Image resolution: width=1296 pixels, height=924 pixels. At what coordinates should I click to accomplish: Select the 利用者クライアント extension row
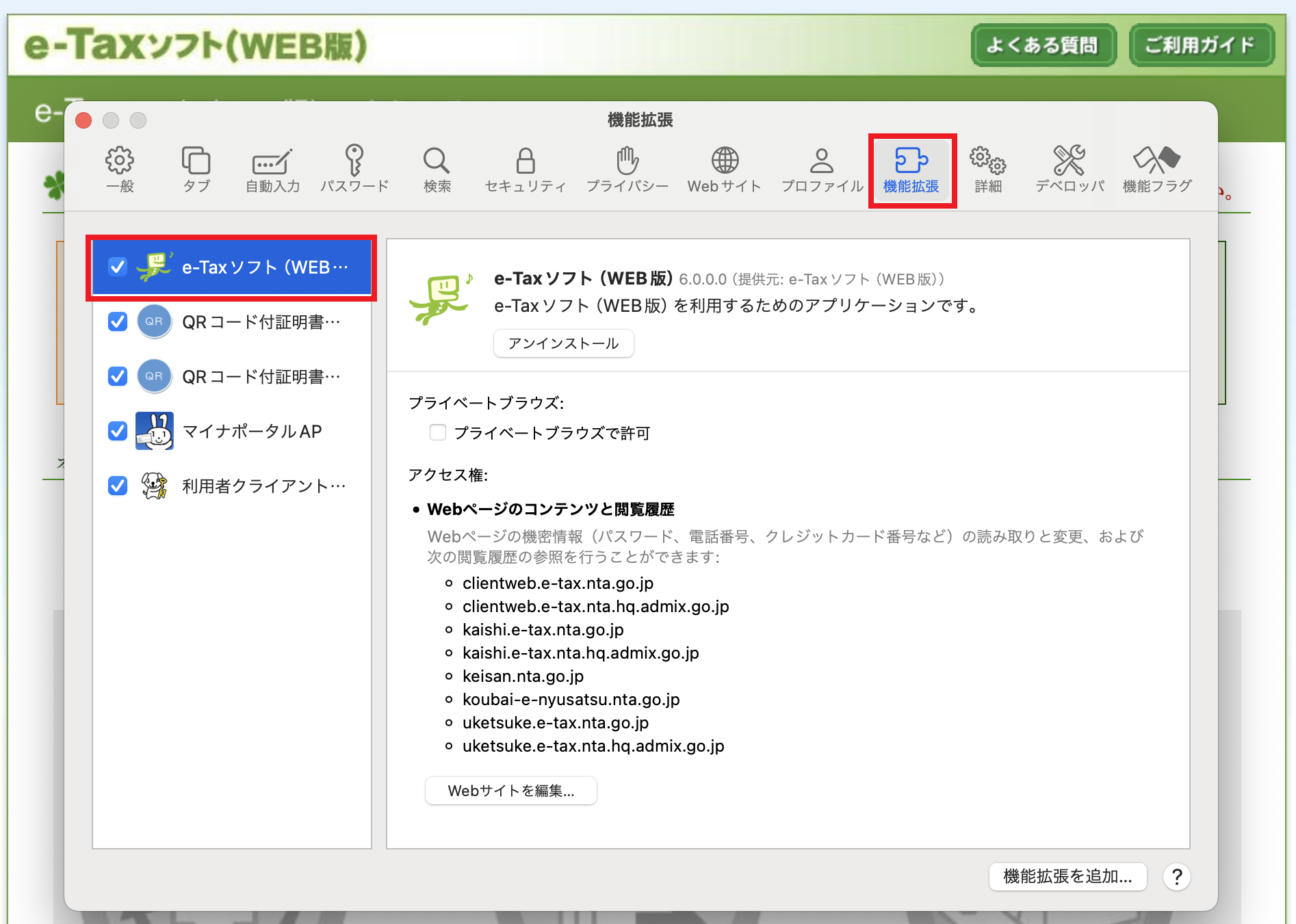pyautogui.click(x=232, y=486)
